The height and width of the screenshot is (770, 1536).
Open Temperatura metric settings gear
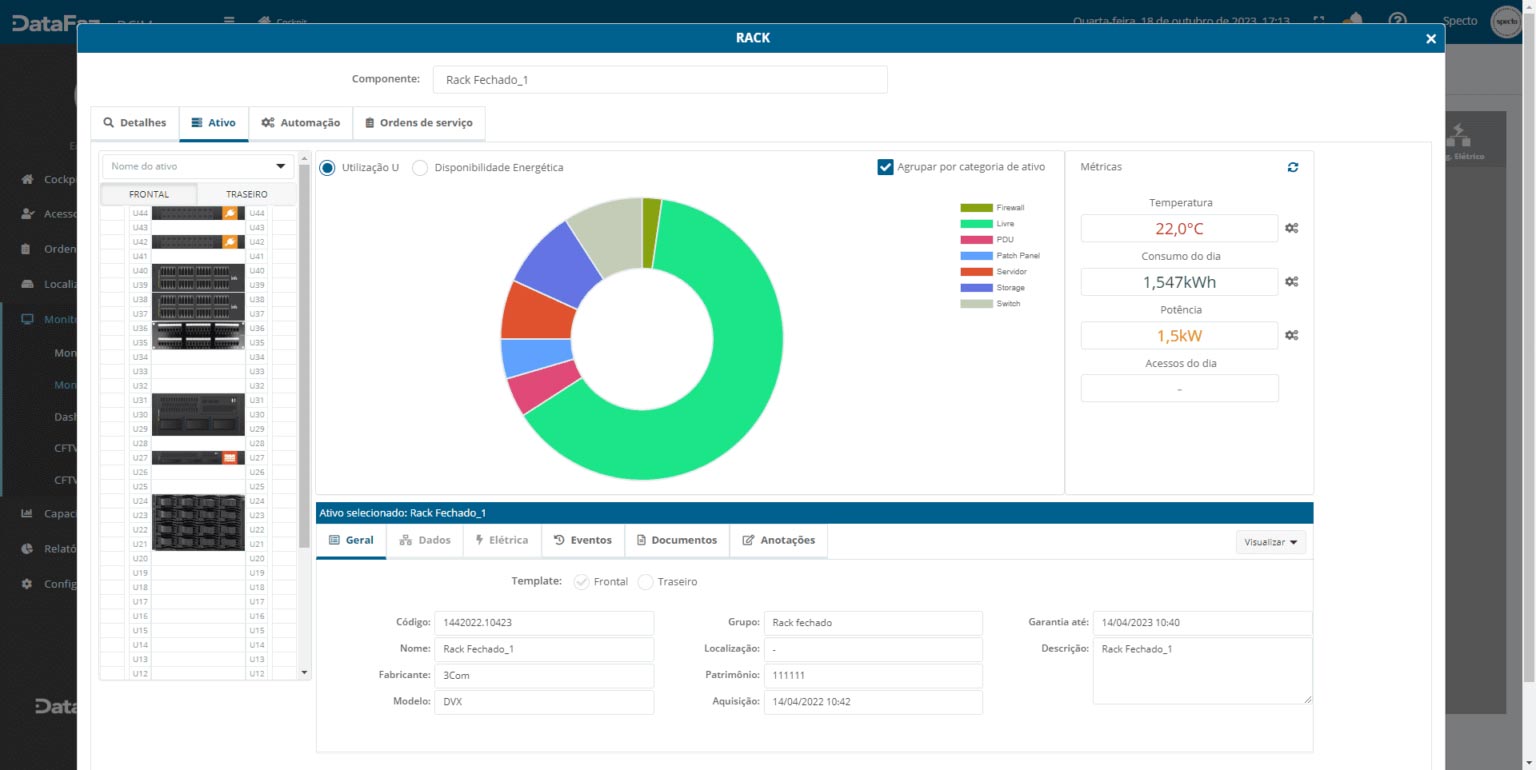pyautogui.click(x=1292, y=228)
